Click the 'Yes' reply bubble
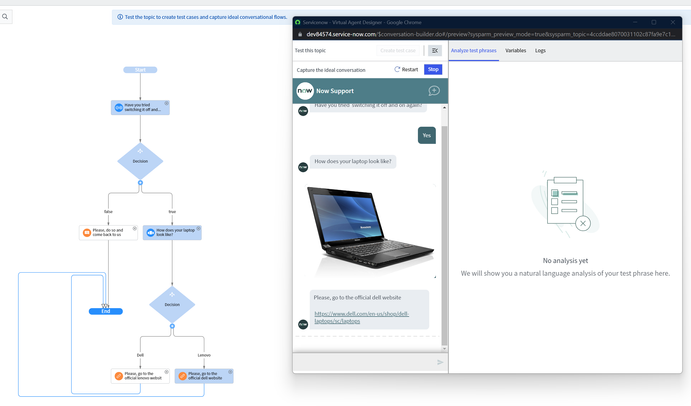691x406 pixels. pyautogui.click(x=427, y=135)
